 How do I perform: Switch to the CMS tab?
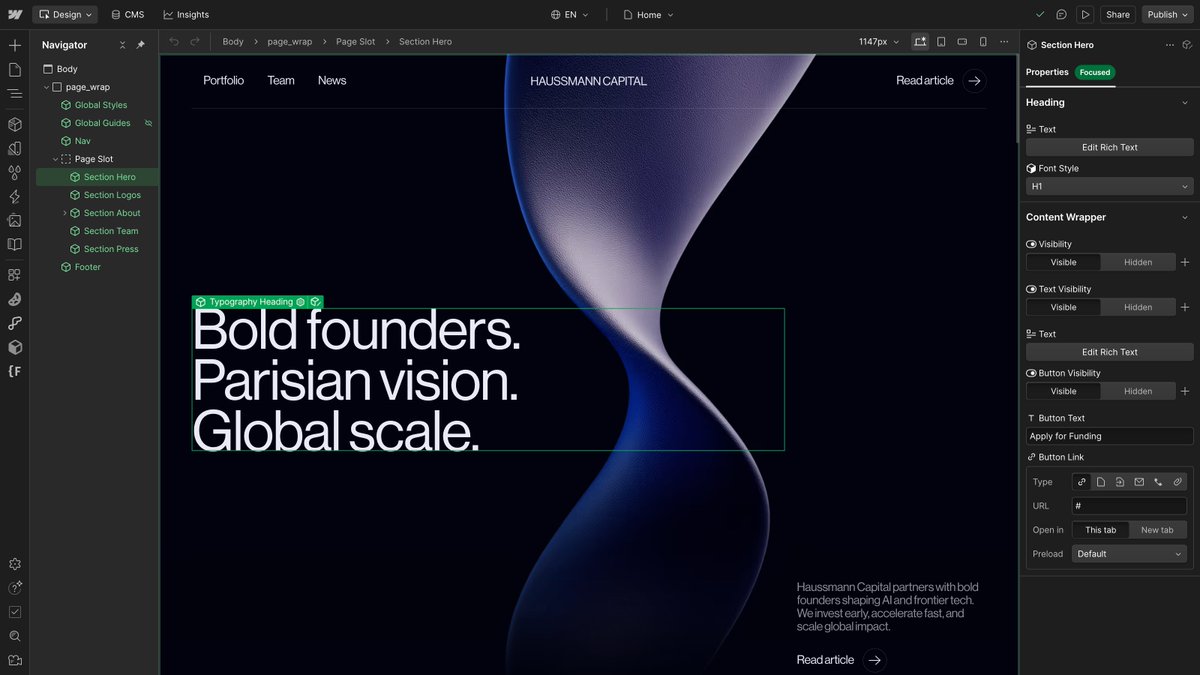tap(128, 15)
